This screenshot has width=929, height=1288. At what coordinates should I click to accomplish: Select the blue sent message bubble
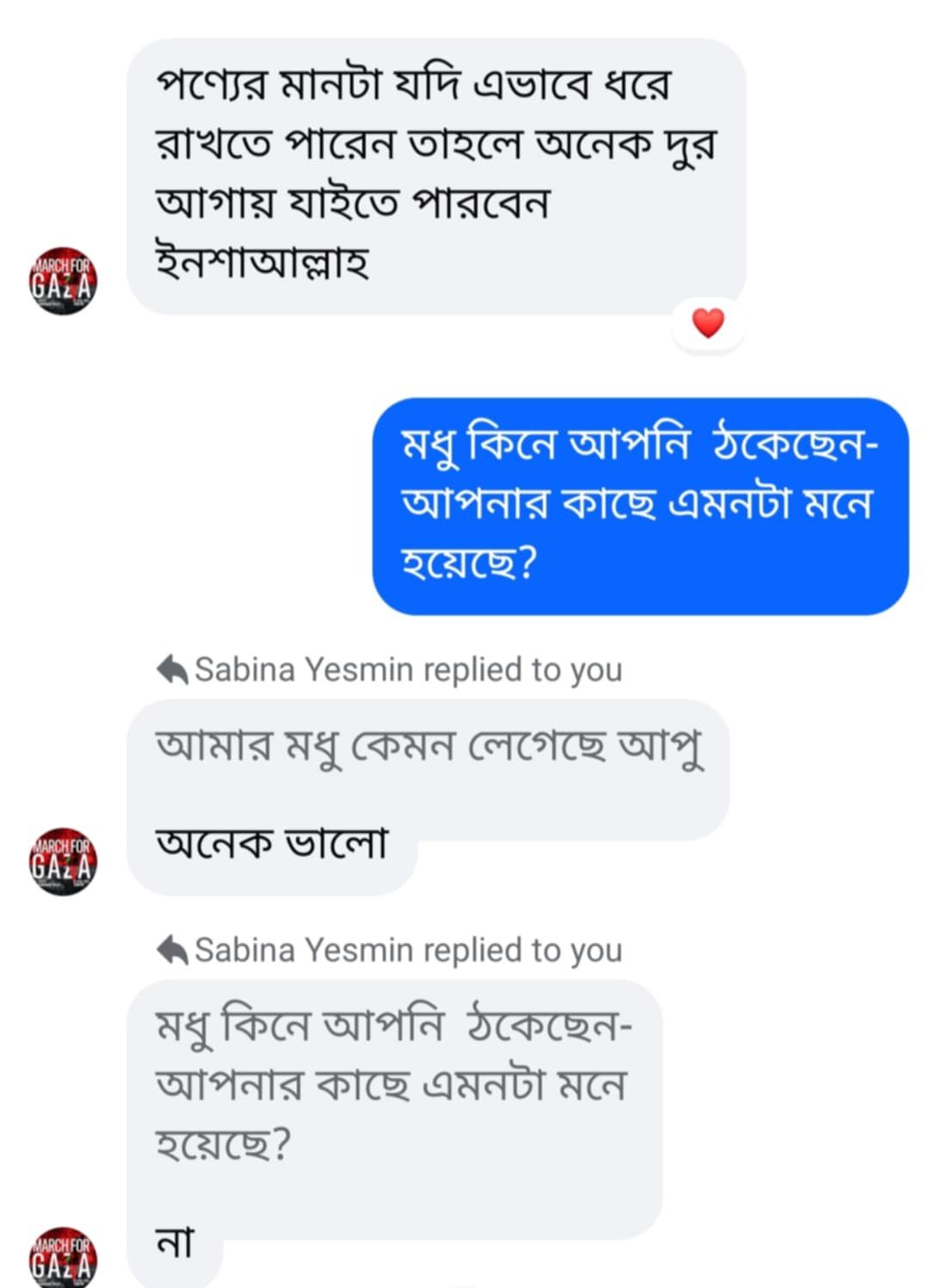640,505
